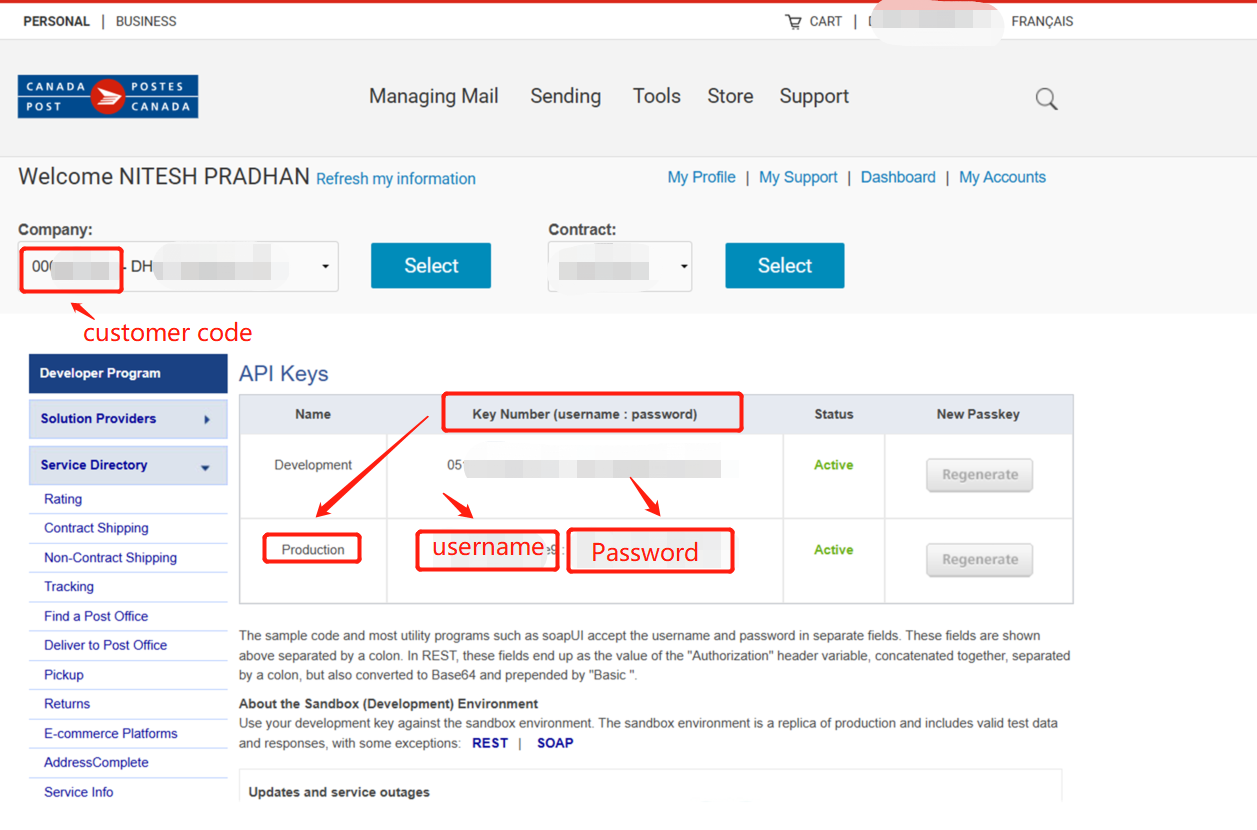This screenshot has height=830, width=1257.
Task: Open the Contract dropdown
Action: pyautogui.click(x=684, y=267)
